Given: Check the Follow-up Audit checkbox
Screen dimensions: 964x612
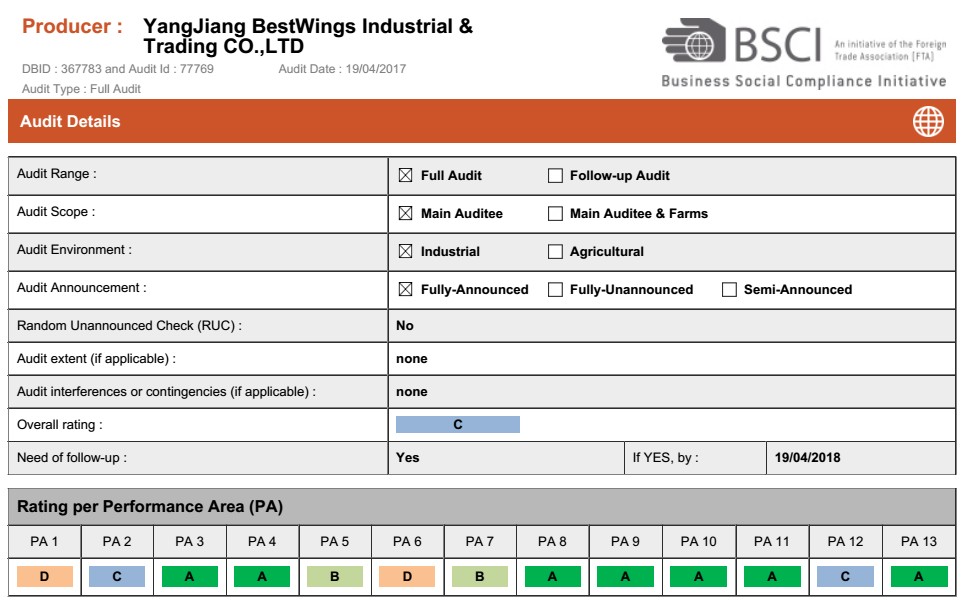Looking at the screenshot, I should point(555,176).
